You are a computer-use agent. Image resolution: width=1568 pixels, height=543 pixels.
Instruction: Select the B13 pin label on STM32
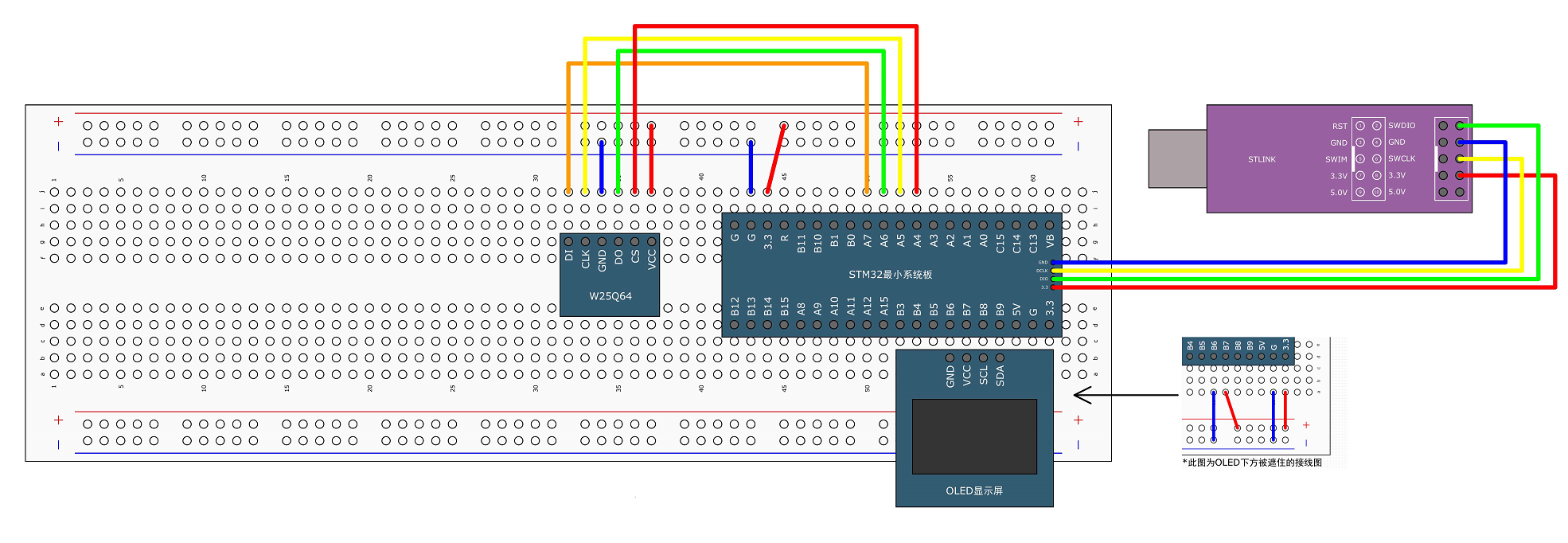pyautogui.click(x=751, y=307)
